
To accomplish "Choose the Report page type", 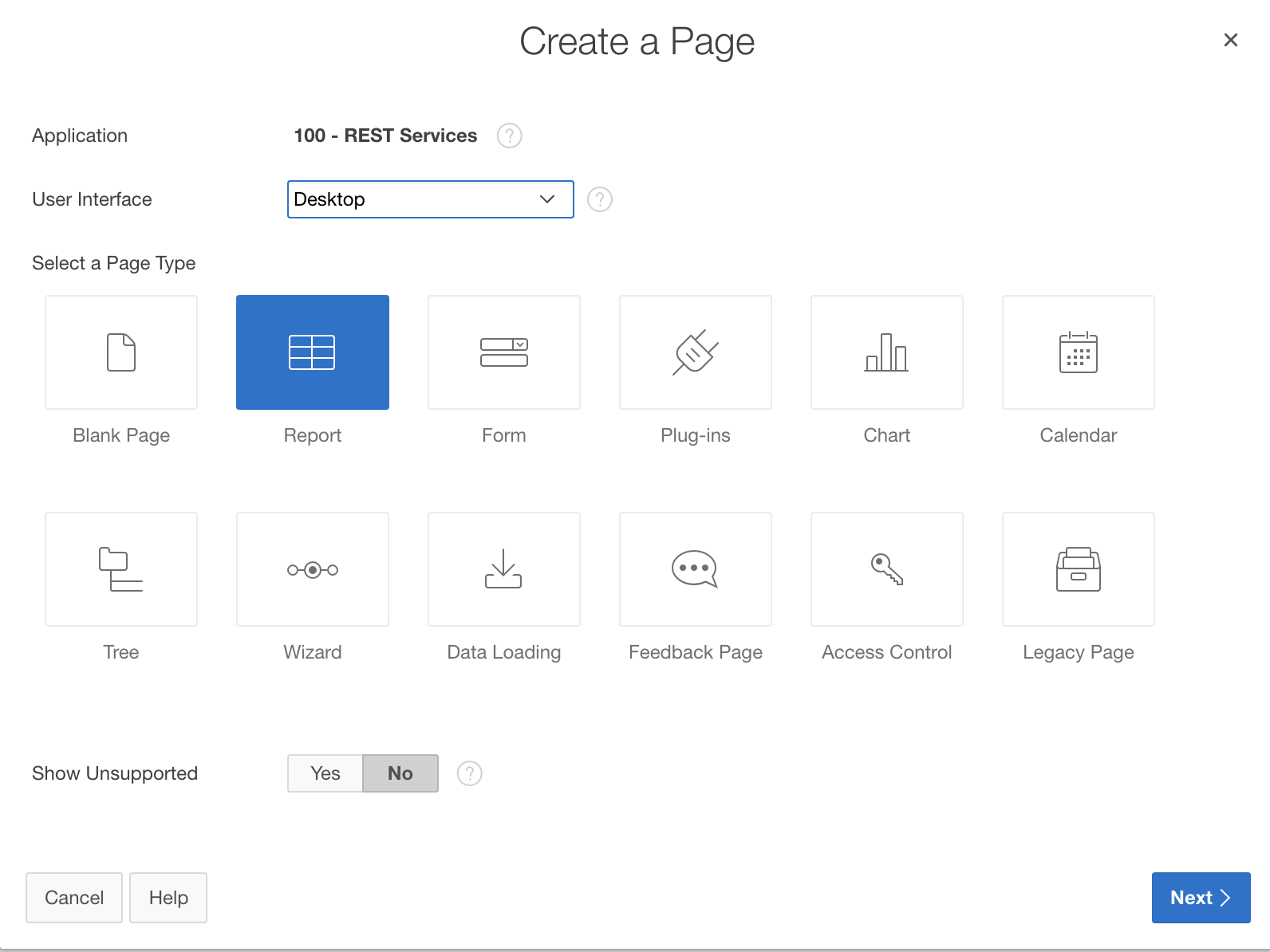I will click(313, 352).
